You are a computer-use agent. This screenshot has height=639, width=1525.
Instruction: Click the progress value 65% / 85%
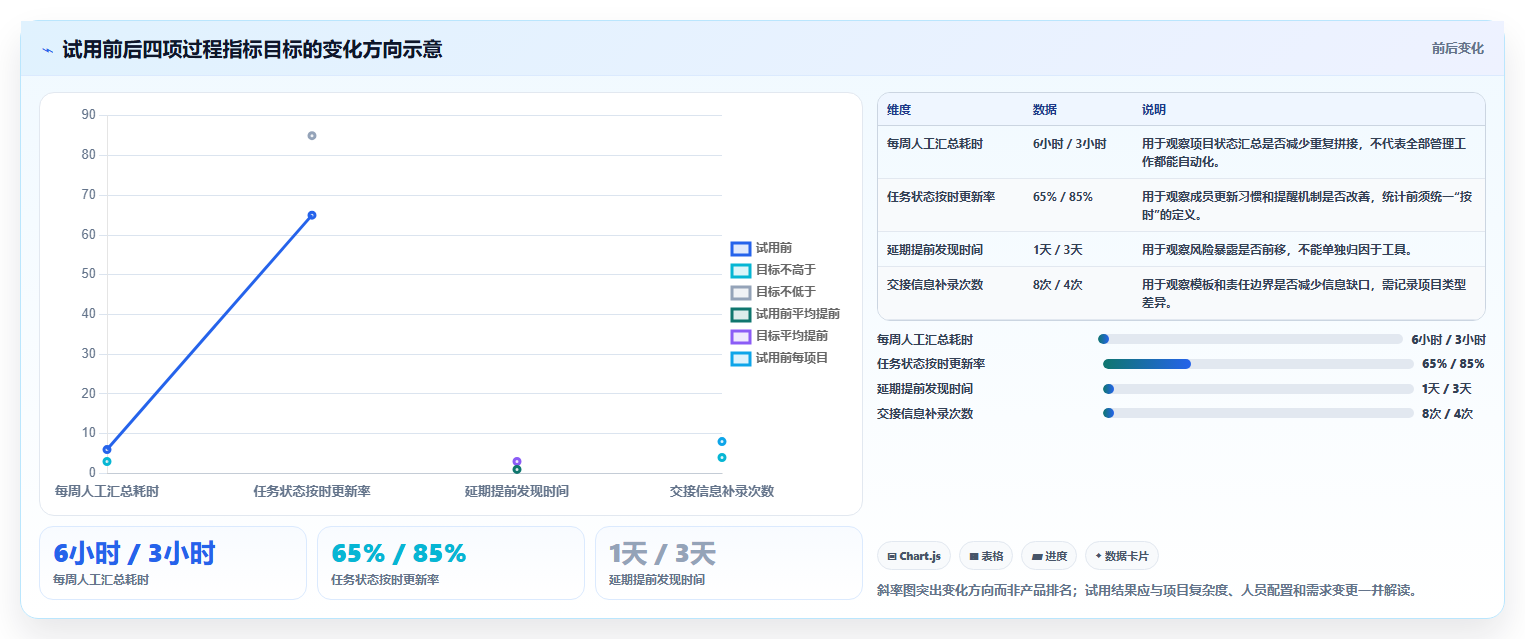click(x=1453, y=364)
